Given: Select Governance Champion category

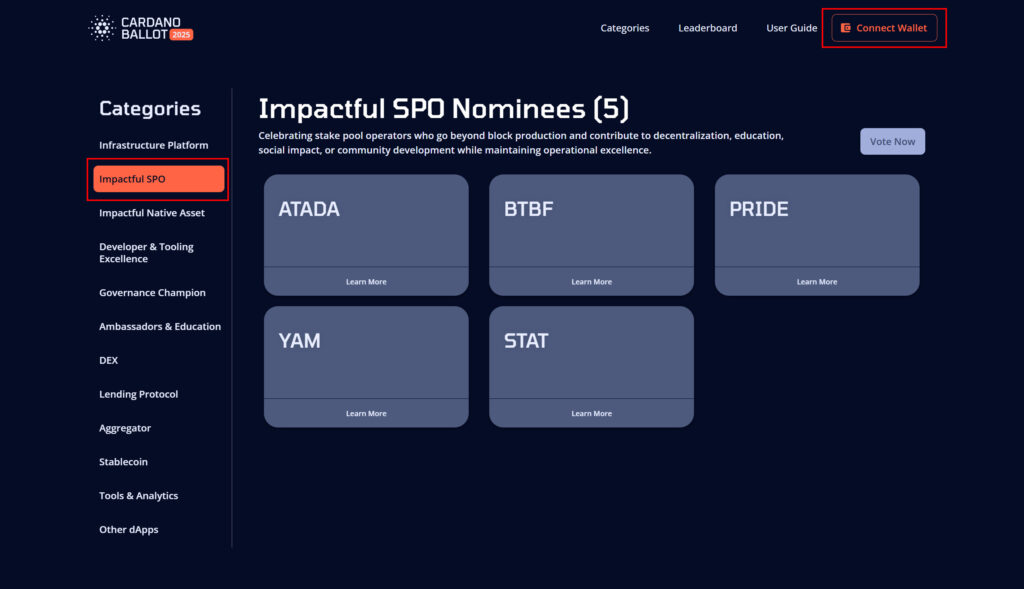Looking at the screenshot, I should 152,293.
